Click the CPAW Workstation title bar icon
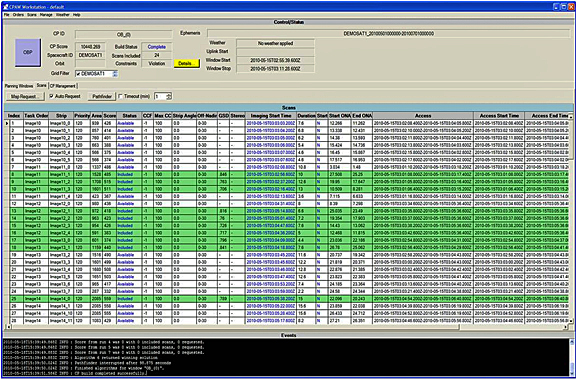 click(5, 7)
